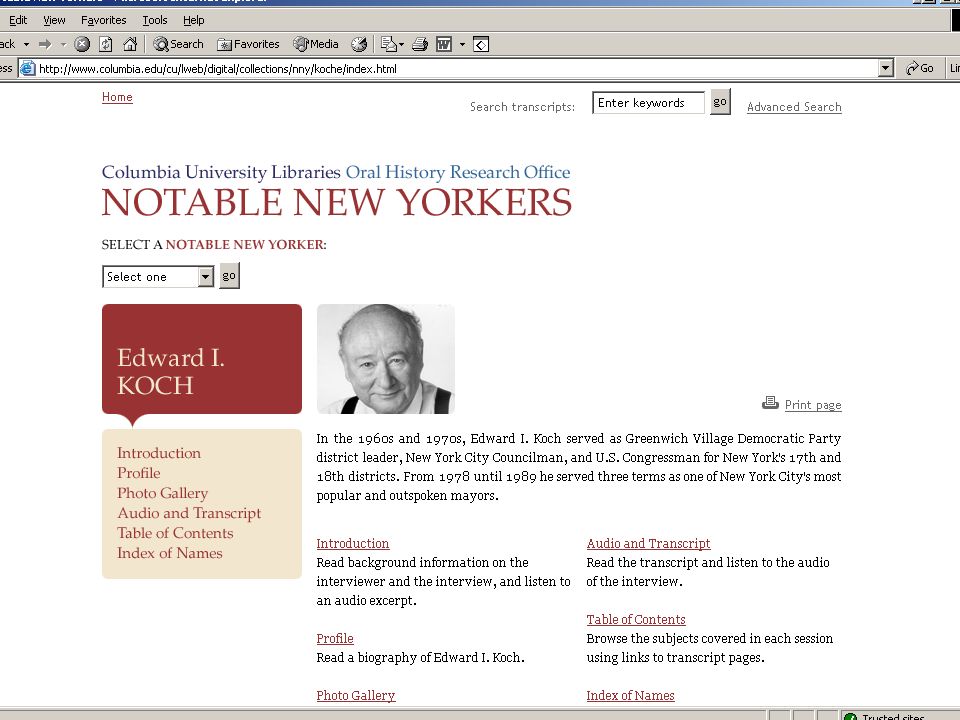Image resolution: width=960 pixels, height=720 pixels.
Task: Click underlined Profile link in main content
Action: [335, 639]
